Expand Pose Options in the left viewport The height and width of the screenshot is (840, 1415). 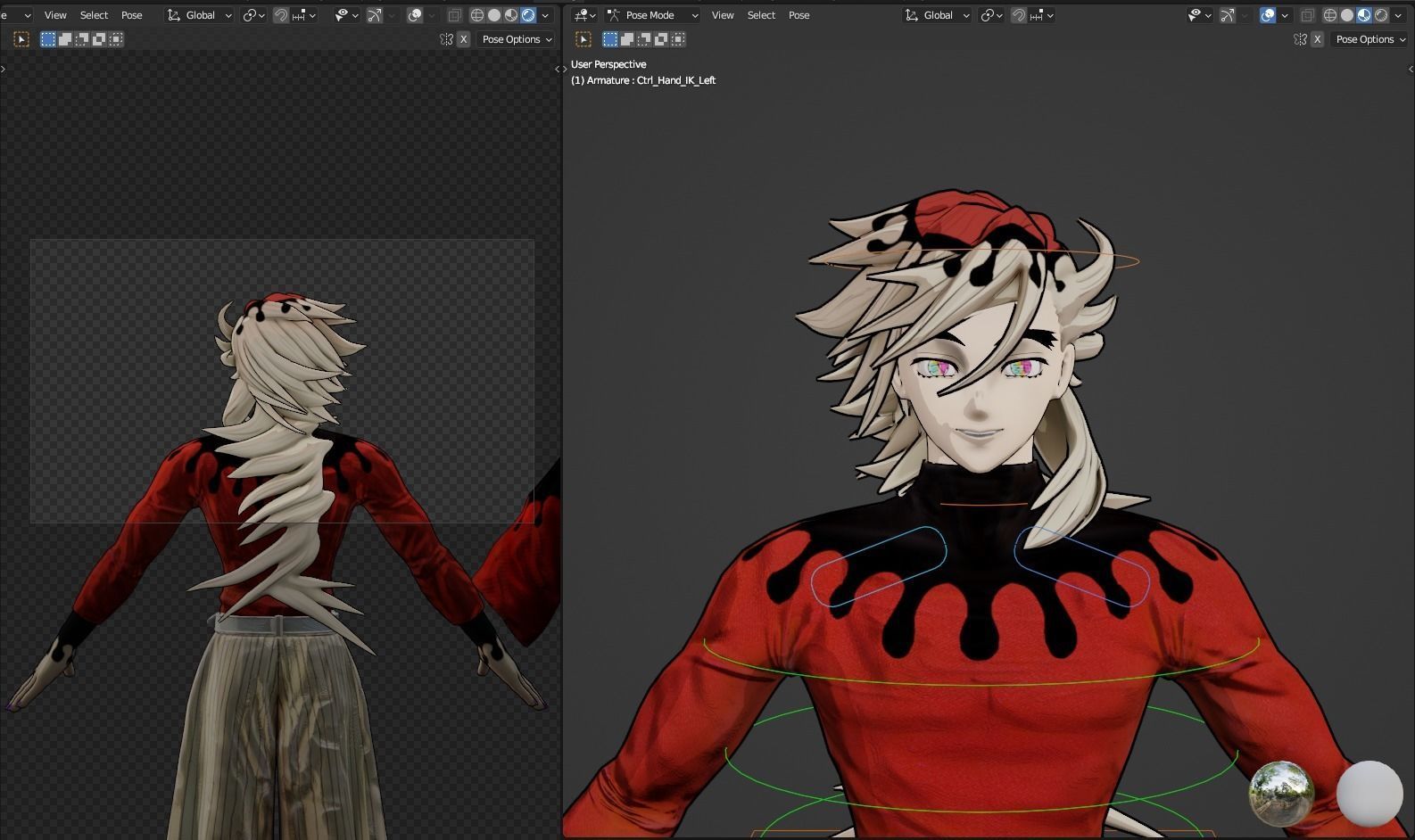tap(517, 39)
